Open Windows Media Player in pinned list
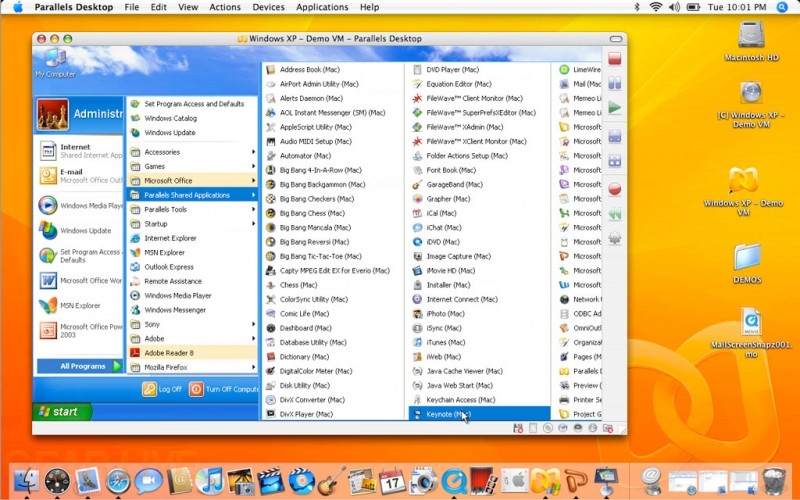The width and height of the screenshot is (800, 500). (81, 206)
